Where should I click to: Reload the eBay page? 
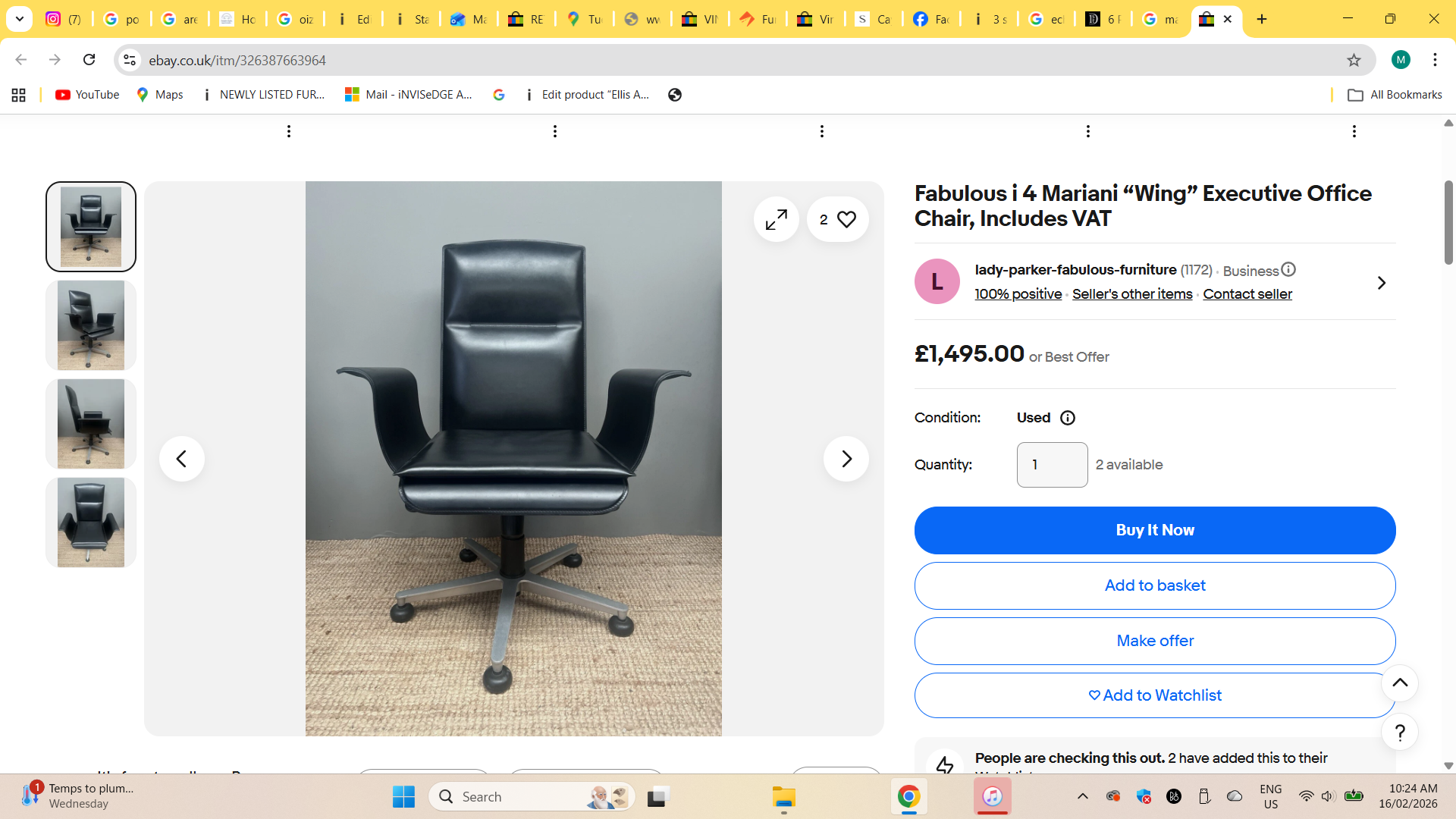coord(89,60)
